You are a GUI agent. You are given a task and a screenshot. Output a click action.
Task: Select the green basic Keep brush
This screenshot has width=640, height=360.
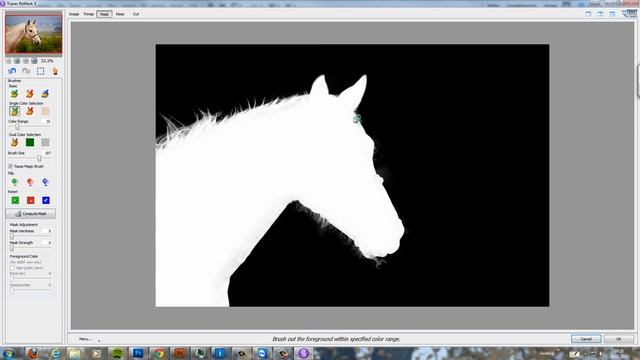click(15, 94)
